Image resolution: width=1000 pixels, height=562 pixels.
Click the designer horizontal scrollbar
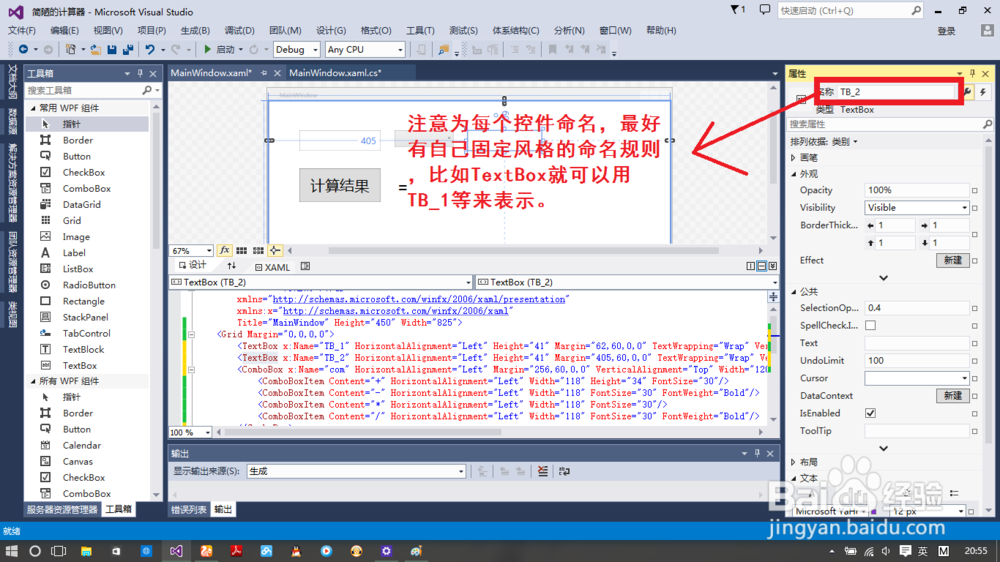[523, 251]
